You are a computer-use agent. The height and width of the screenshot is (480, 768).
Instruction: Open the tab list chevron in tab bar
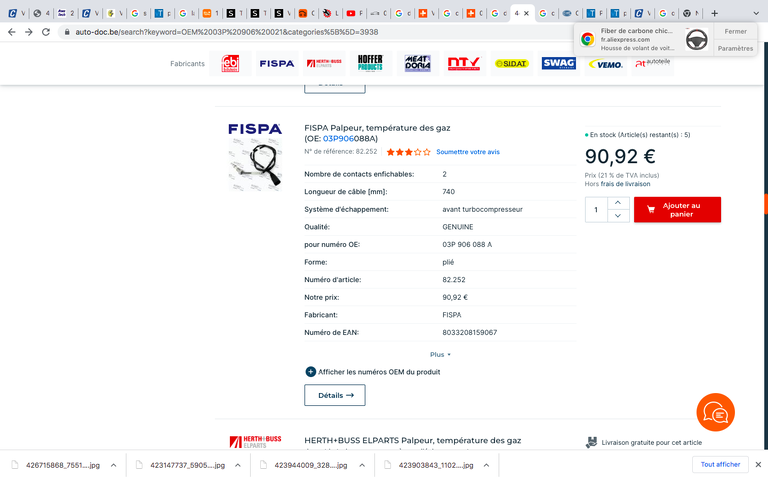pos(756,13)
